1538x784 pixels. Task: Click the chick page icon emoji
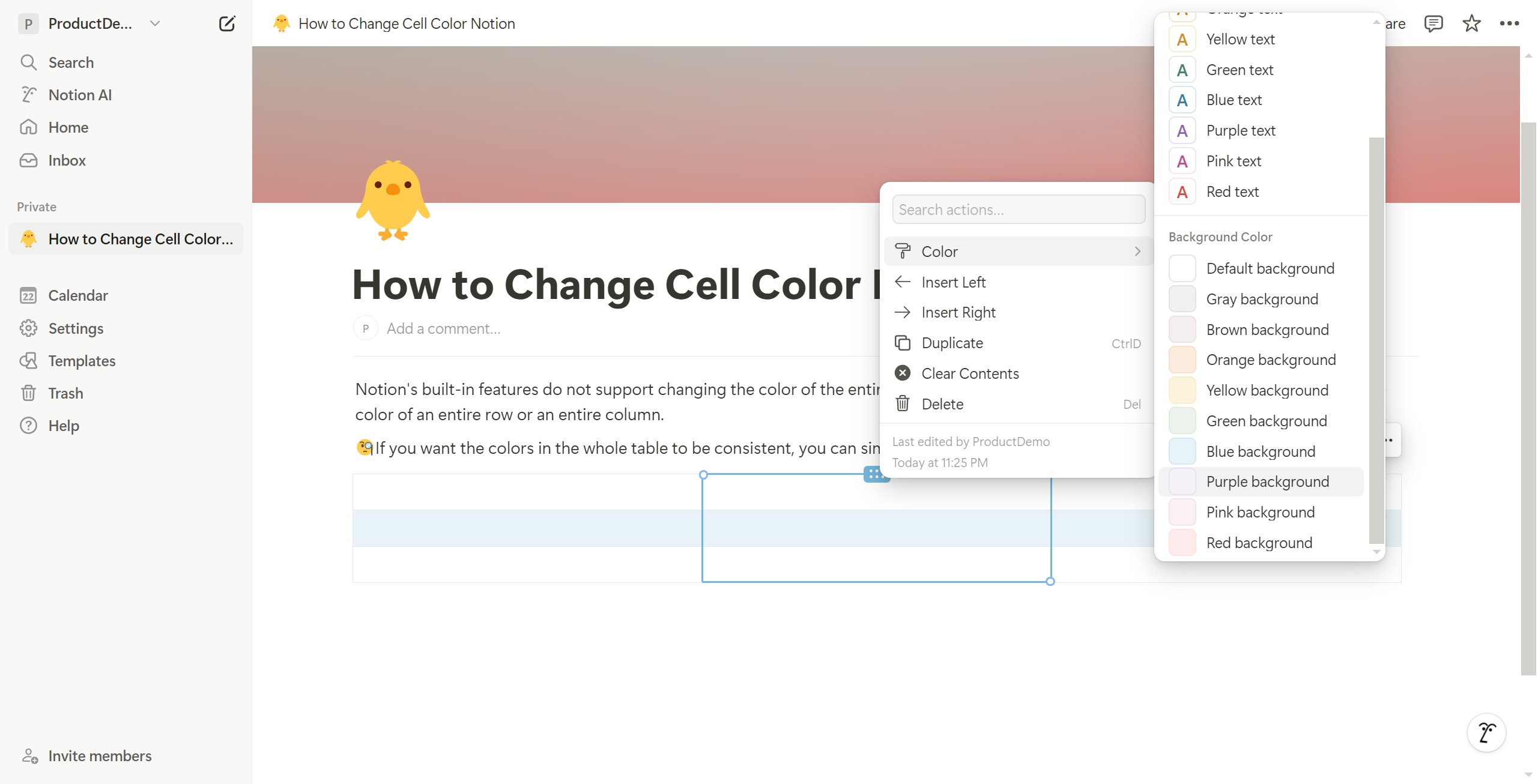(x=393, y=200)
